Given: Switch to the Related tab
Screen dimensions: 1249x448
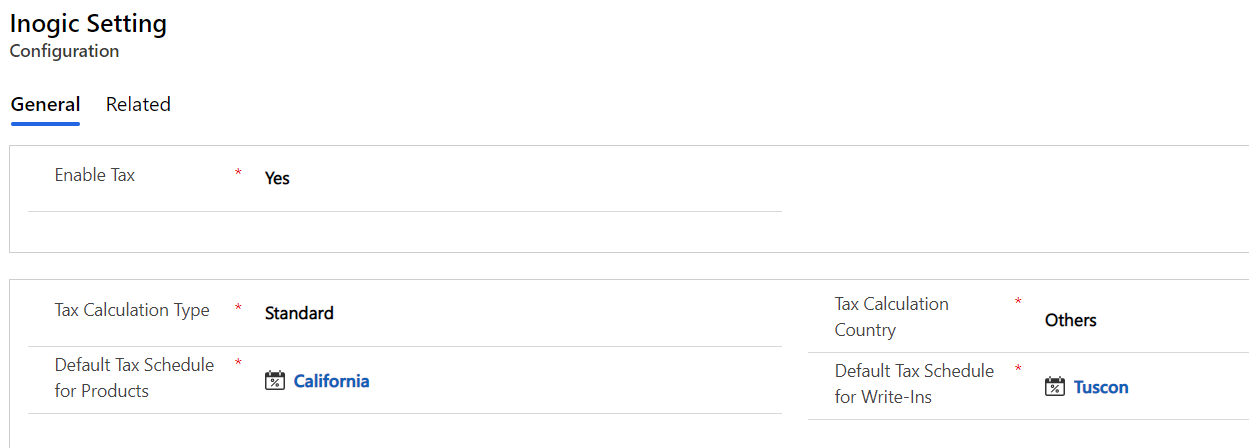Looking at the screenshot, I should coord(138,104).
